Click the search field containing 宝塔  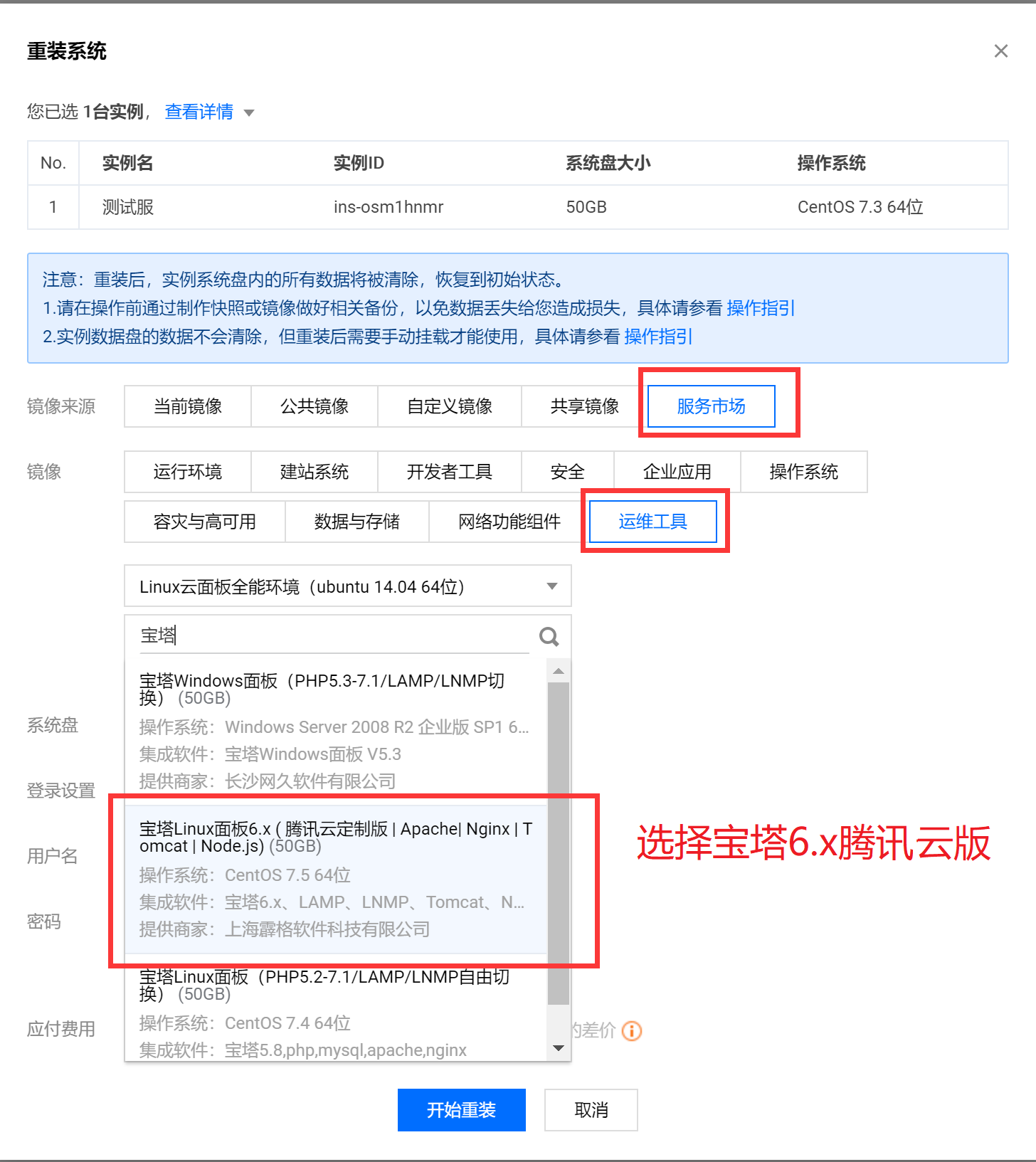click(334, 635)
